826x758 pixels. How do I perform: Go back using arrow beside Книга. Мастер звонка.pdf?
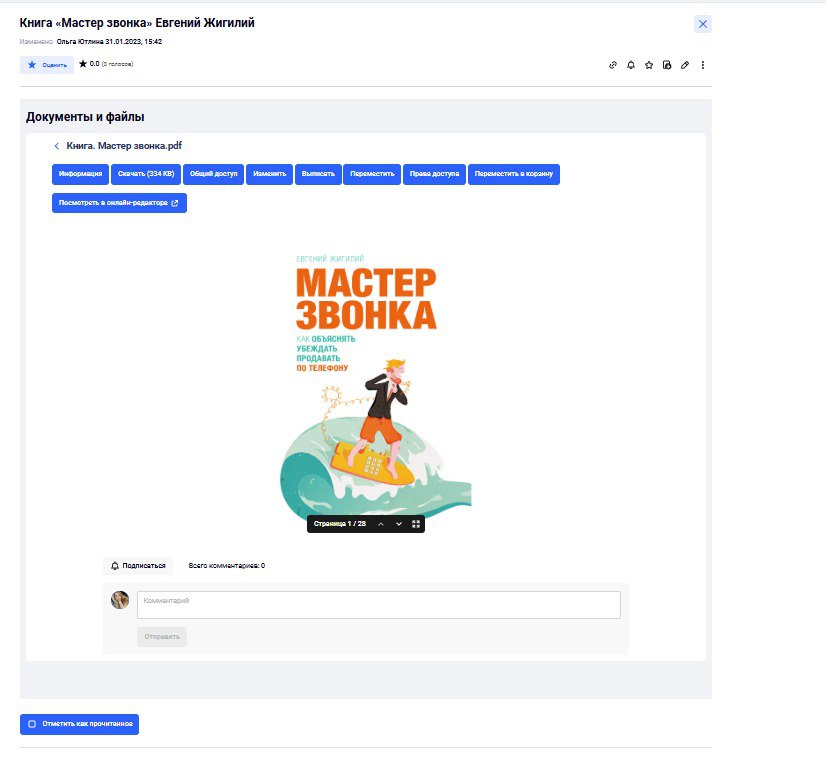coord(56,146)
